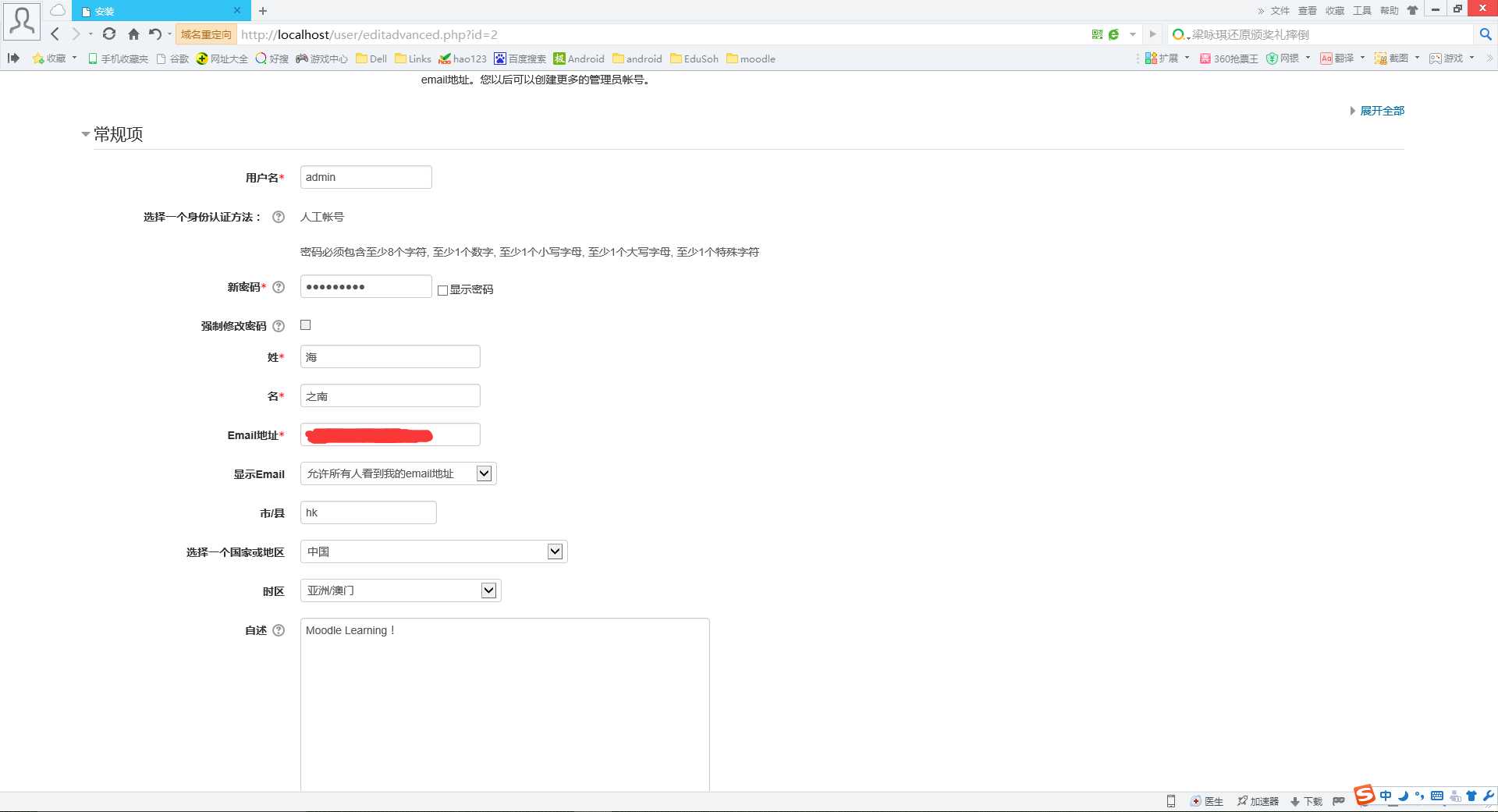This screenshot has width=1498, height=812.
Task: Open the Links bookmark folder
Action: point(414,59)
